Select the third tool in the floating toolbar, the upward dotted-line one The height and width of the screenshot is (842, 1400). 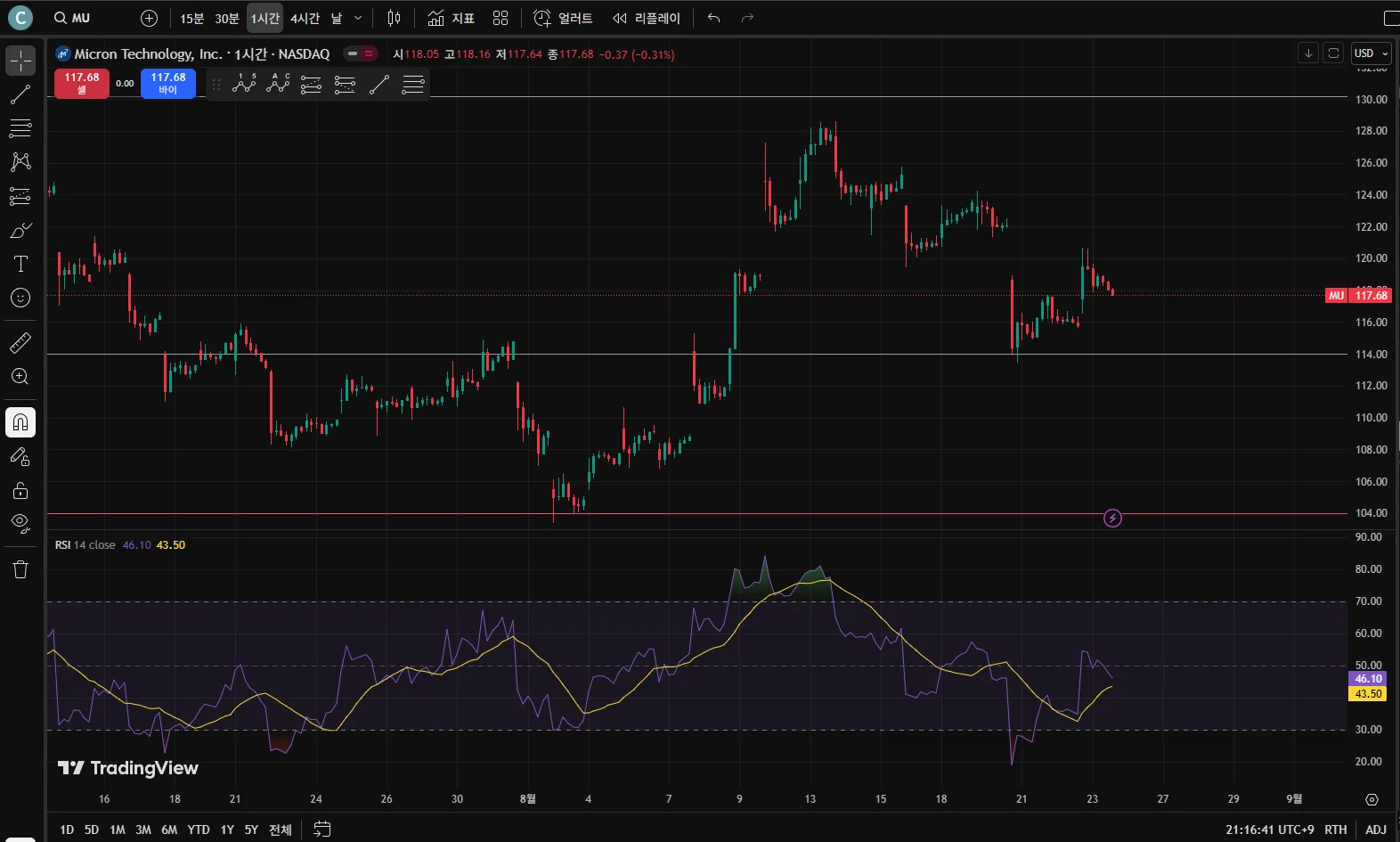point(311,85)
